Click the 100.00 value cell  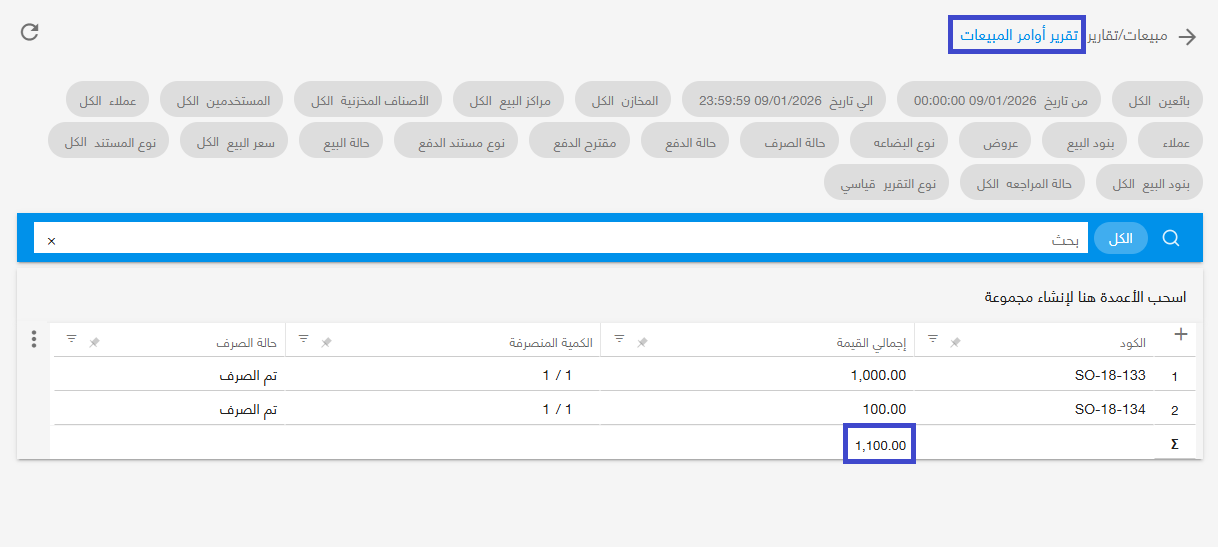pos(883,409)
